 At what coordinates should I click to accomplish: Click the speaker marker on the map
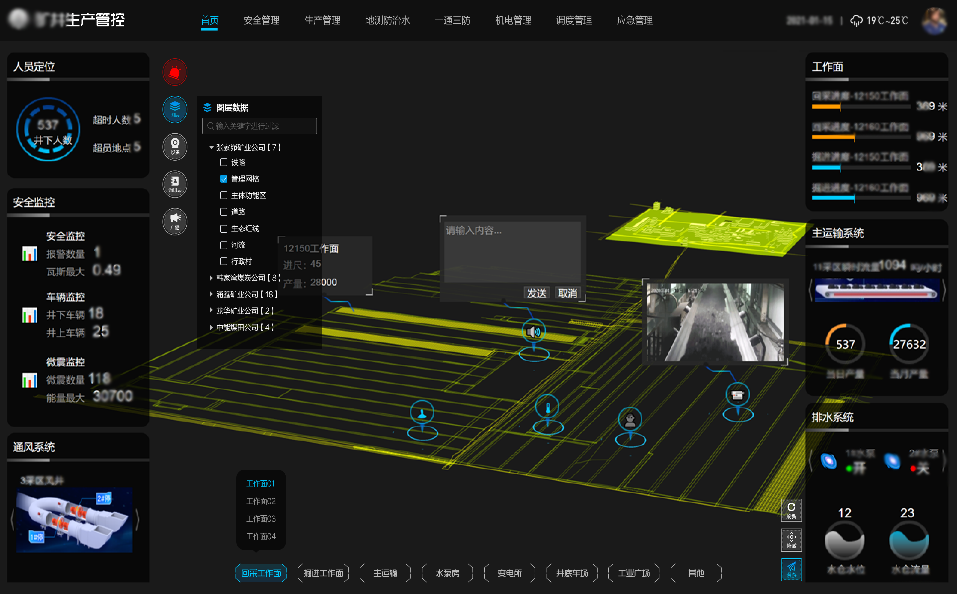[534, 332]
